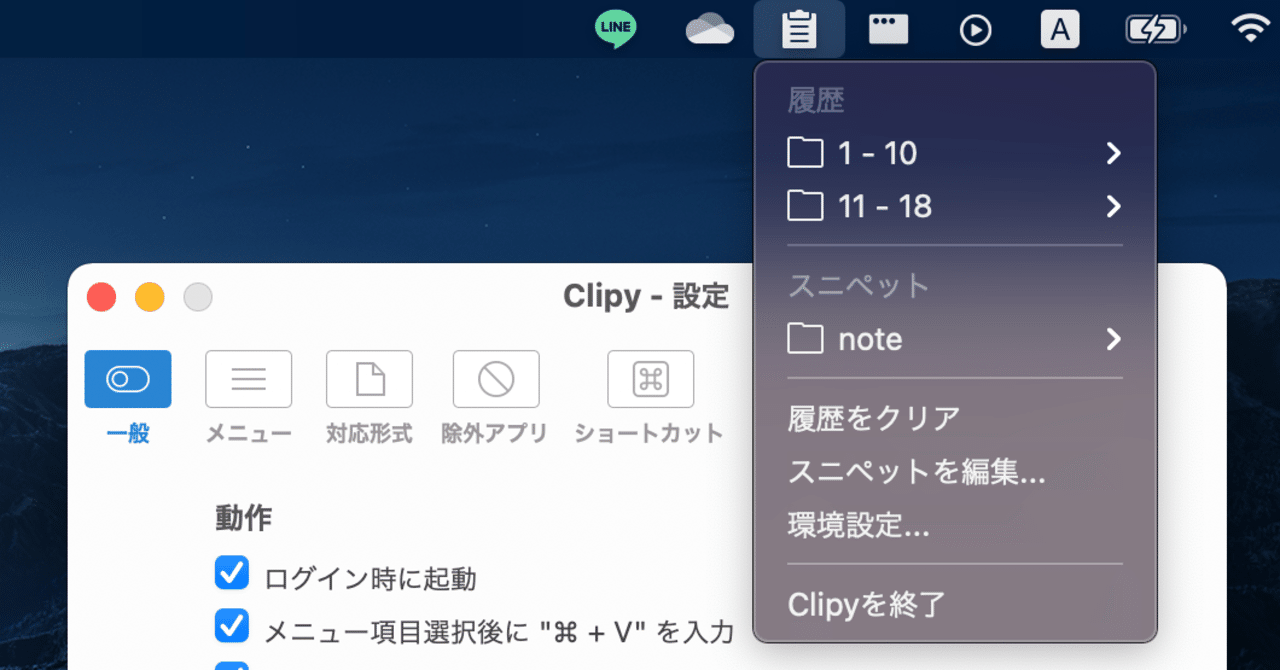Open the input source A icon

(1060, 29)
